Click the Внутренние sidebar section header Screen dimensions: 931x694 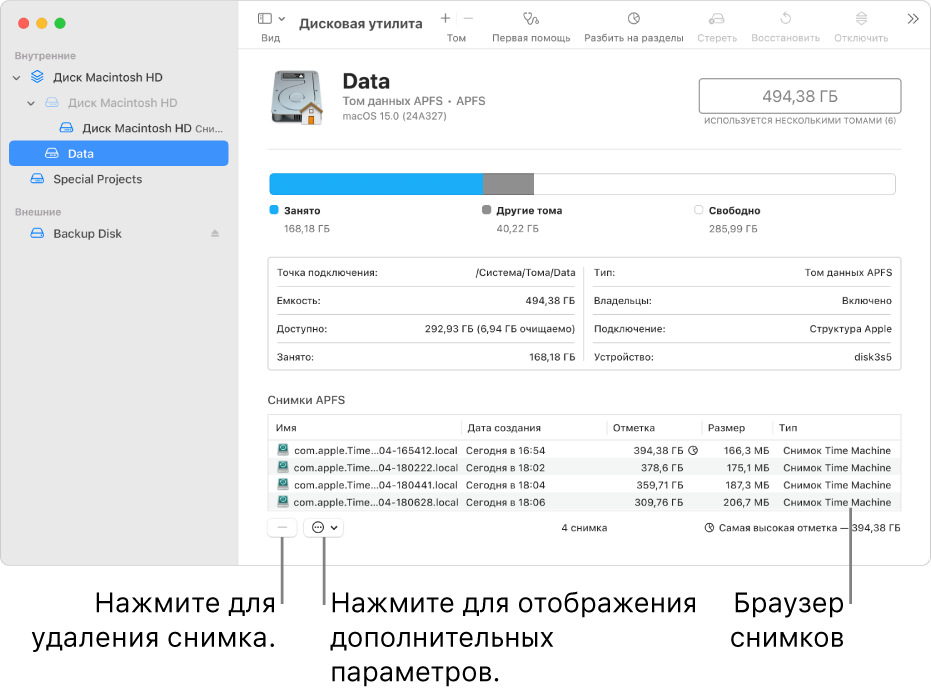click(x=45, y=56)
